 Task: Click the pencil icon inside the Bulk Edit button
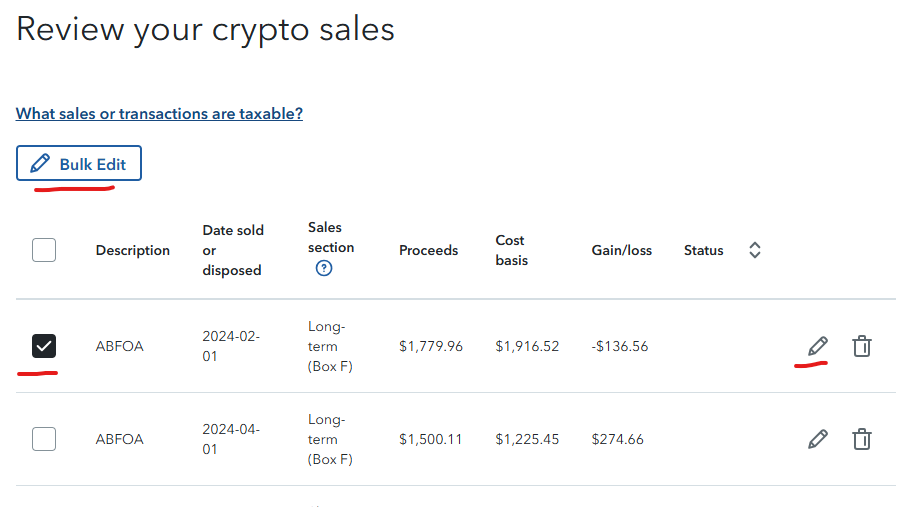pyautogui.click(x=40, y=163)
